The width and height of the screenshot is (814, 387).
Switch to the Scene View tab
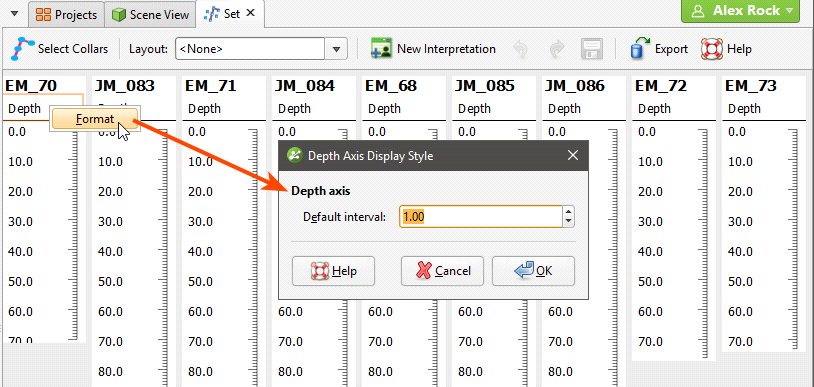point(150,14)
